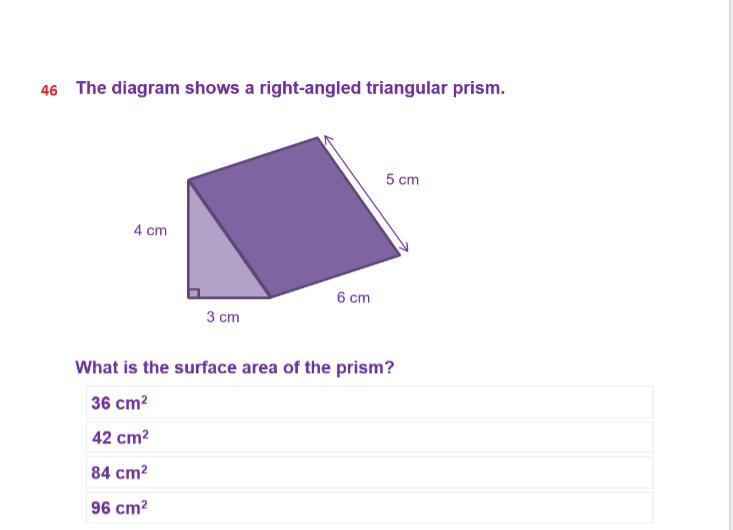Viewport: 733px width, 530px height.
Task: Click the heading 'The diagram shows a right-angled triangular prism'
Action: [x=290, y=88]
